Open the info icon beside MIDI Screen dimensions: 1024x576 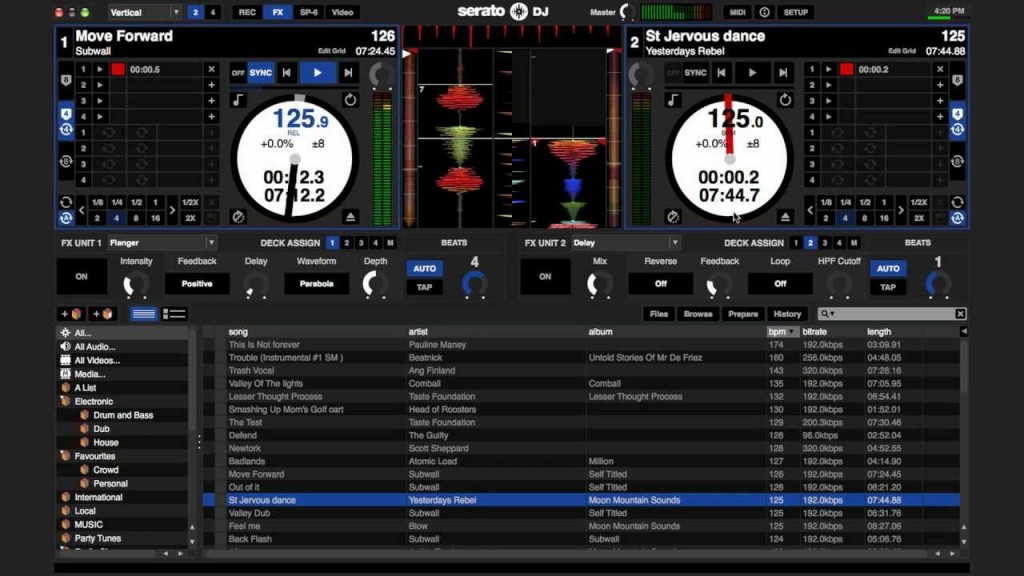[x=764, y=12]
